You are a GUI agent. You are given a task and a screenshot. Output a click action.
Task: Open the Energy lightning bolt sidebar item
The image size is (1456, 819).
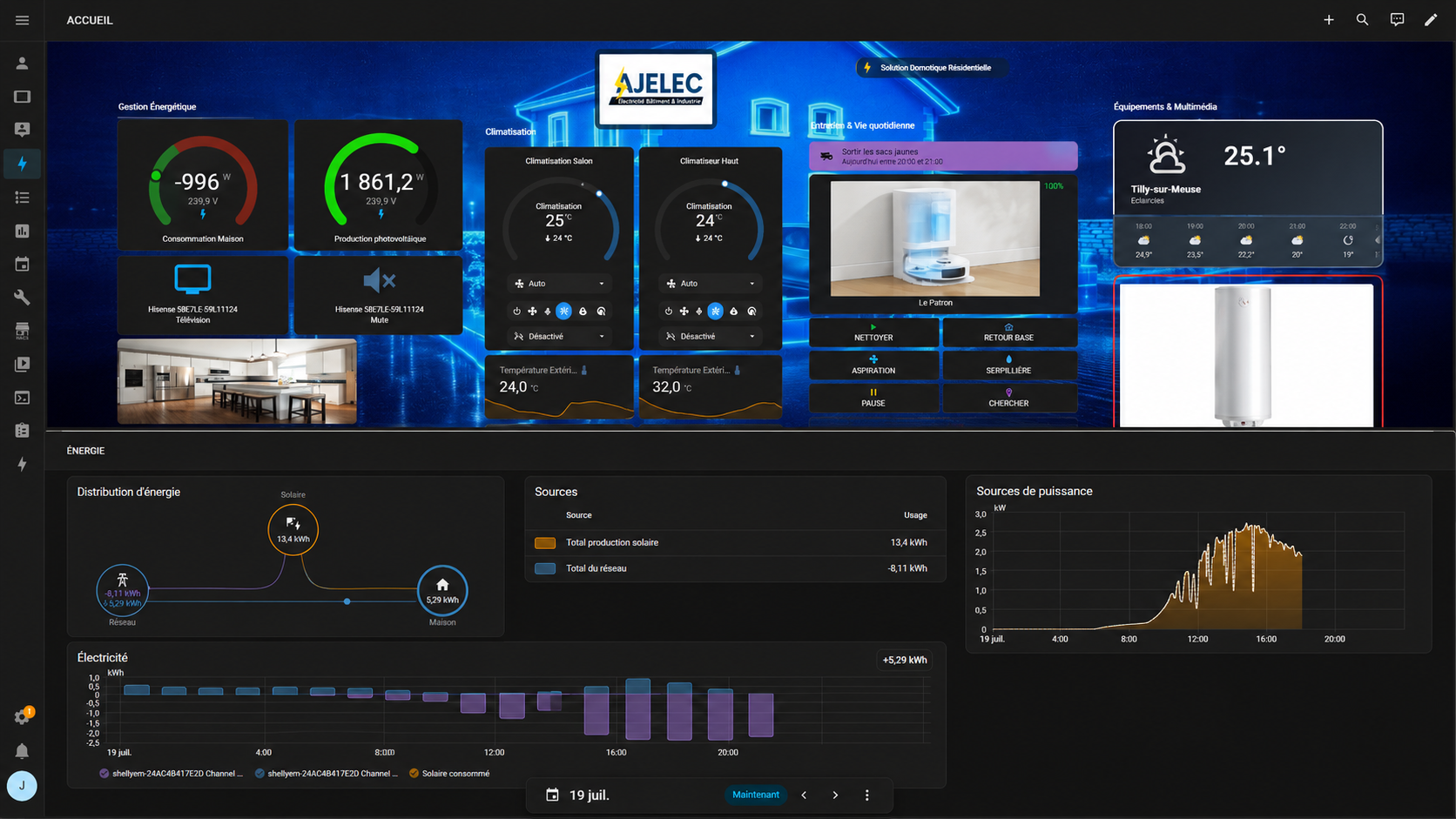[23, 164]
